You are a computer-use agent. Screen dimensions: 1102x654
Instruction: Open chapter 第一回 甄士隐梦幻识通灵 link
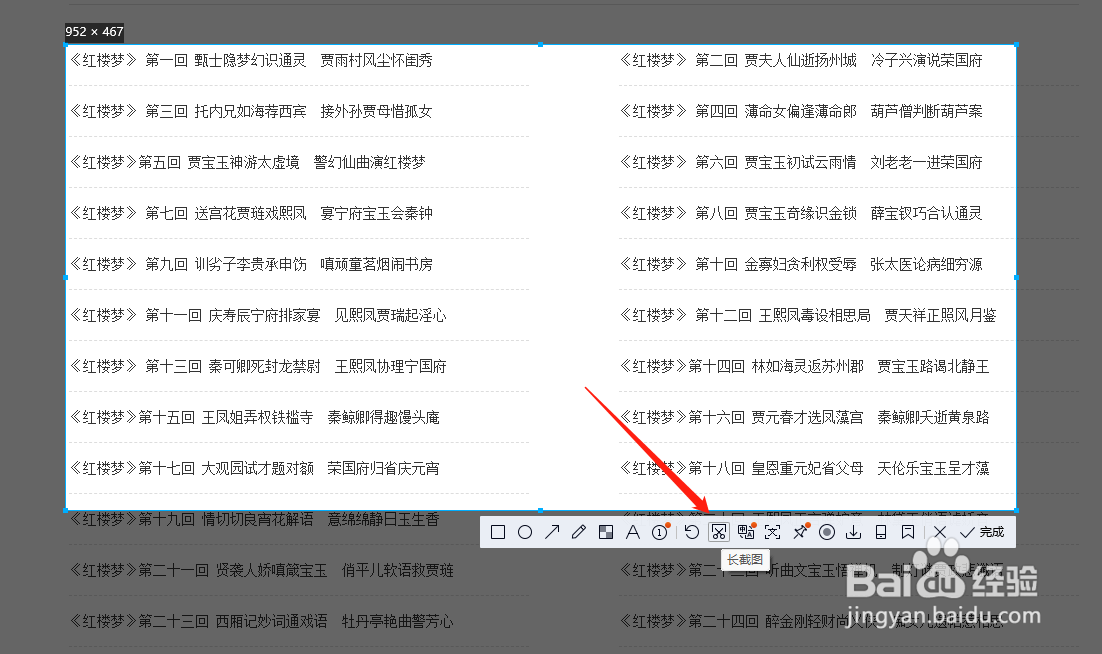click(251, 60)
